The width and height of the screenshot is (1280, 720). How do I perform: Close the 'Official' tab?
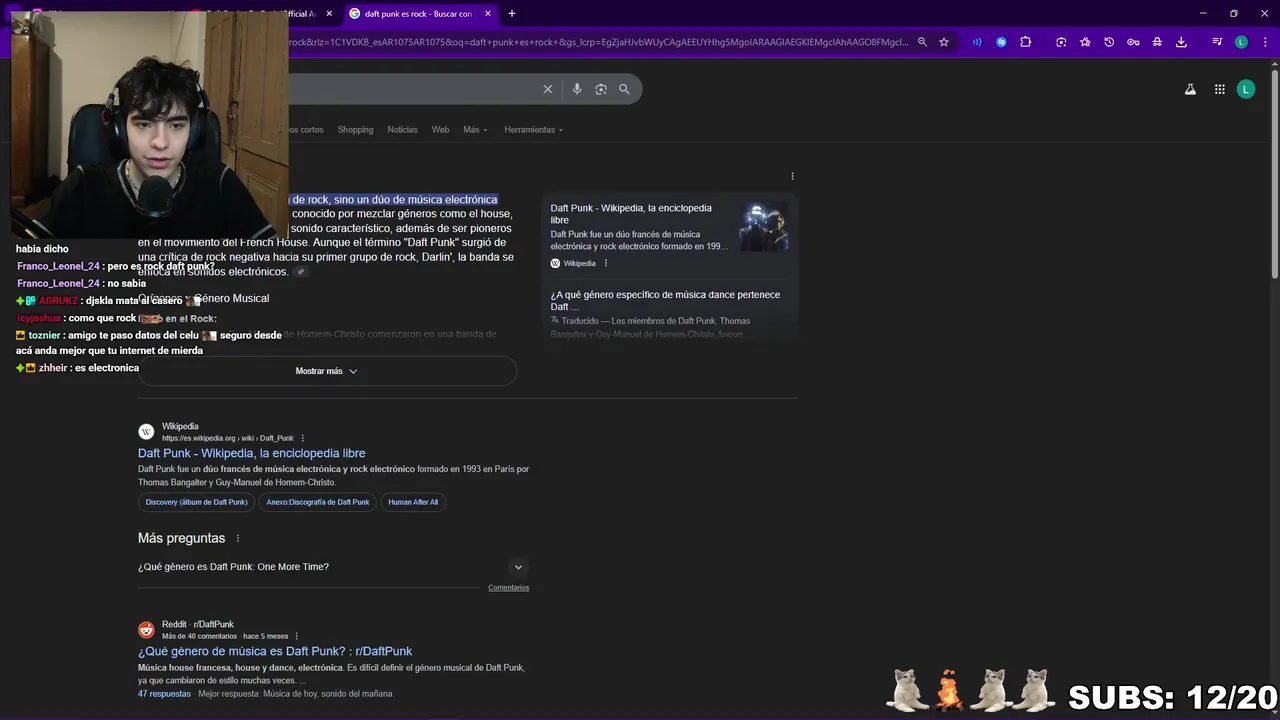point(329,14)
